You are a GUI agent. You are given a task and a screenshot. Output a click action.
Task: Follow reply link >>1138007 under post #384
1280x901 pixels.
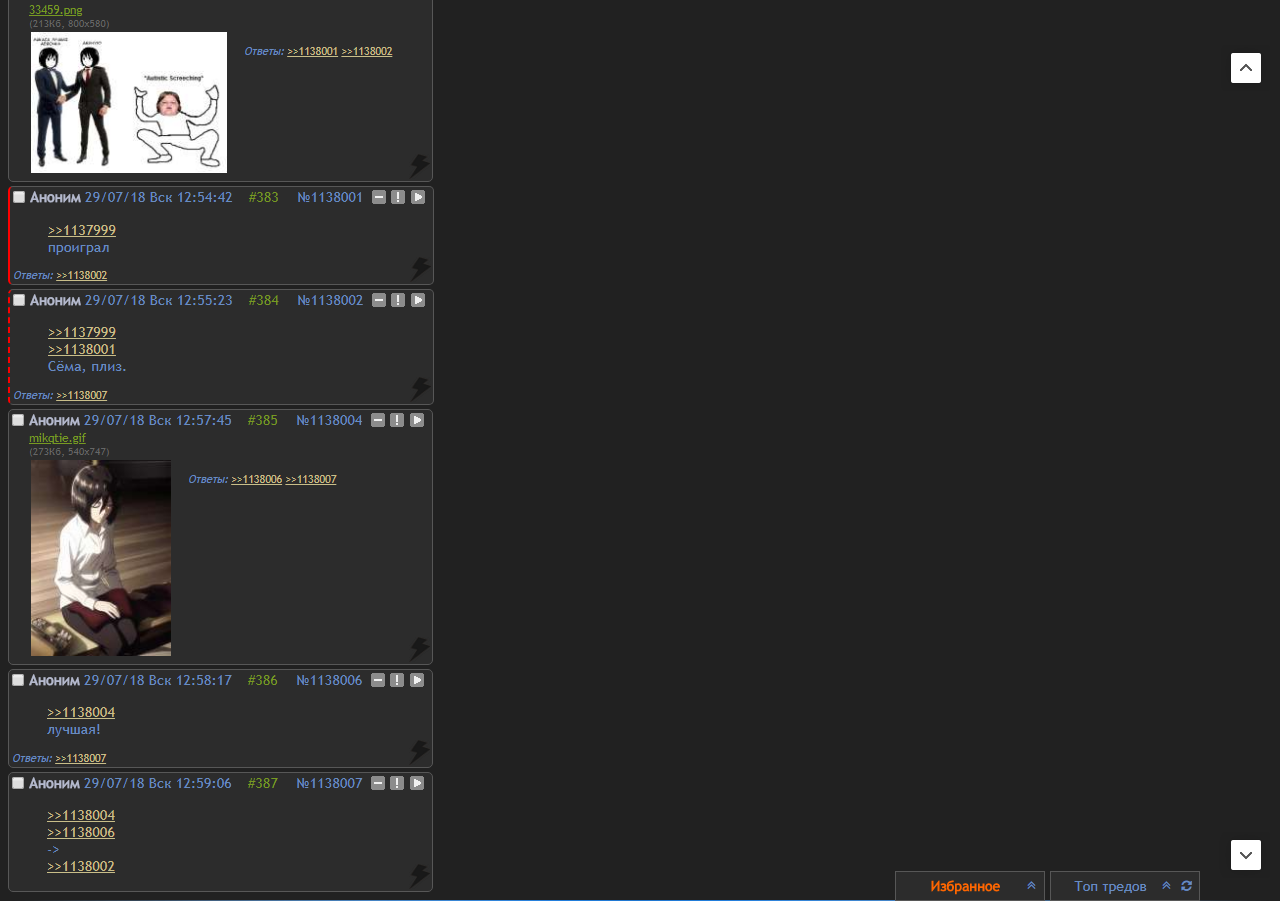[82, 396]
